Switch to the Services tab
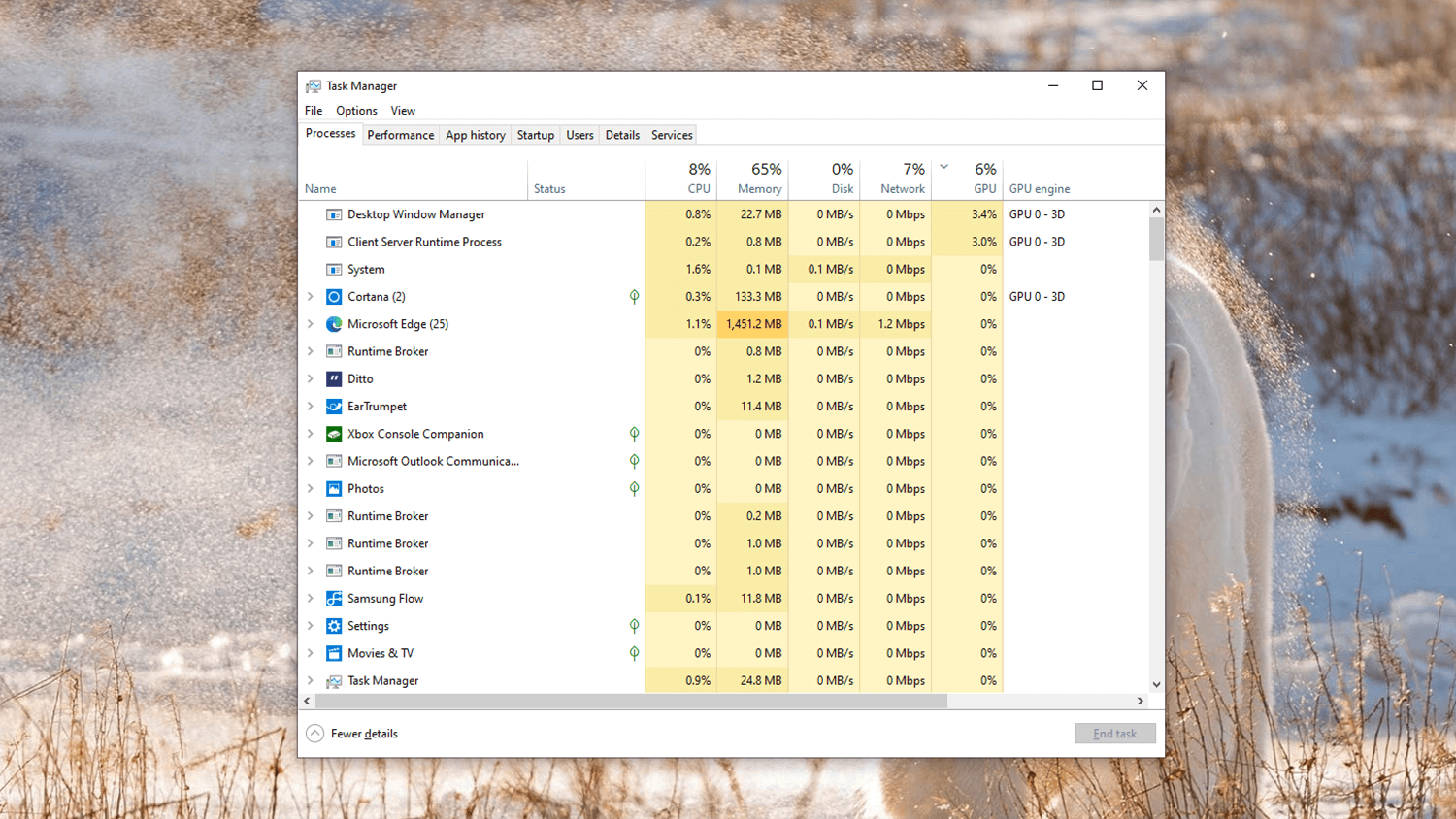The image size is (1456, 819). tap(672, 135)
